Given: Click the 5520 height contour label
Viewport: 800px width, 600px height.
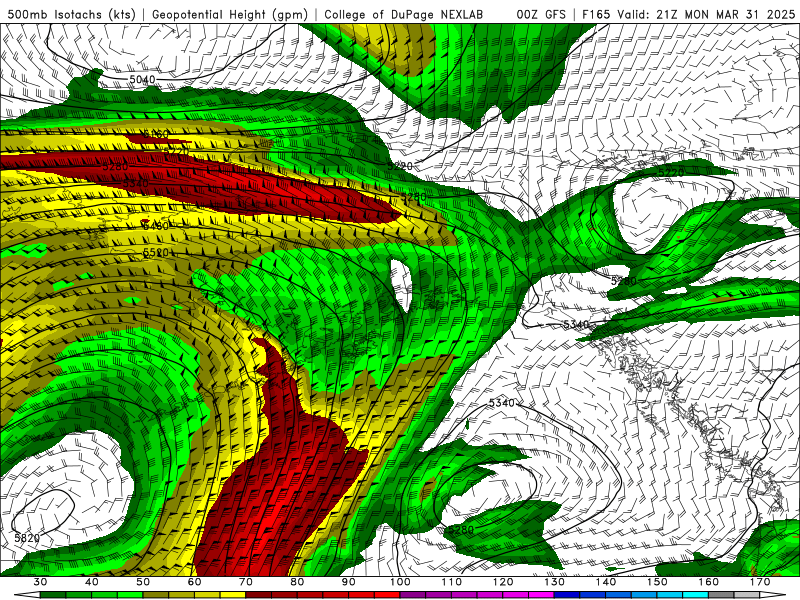Looking at the screenshot, I should (x=156, y=253).
